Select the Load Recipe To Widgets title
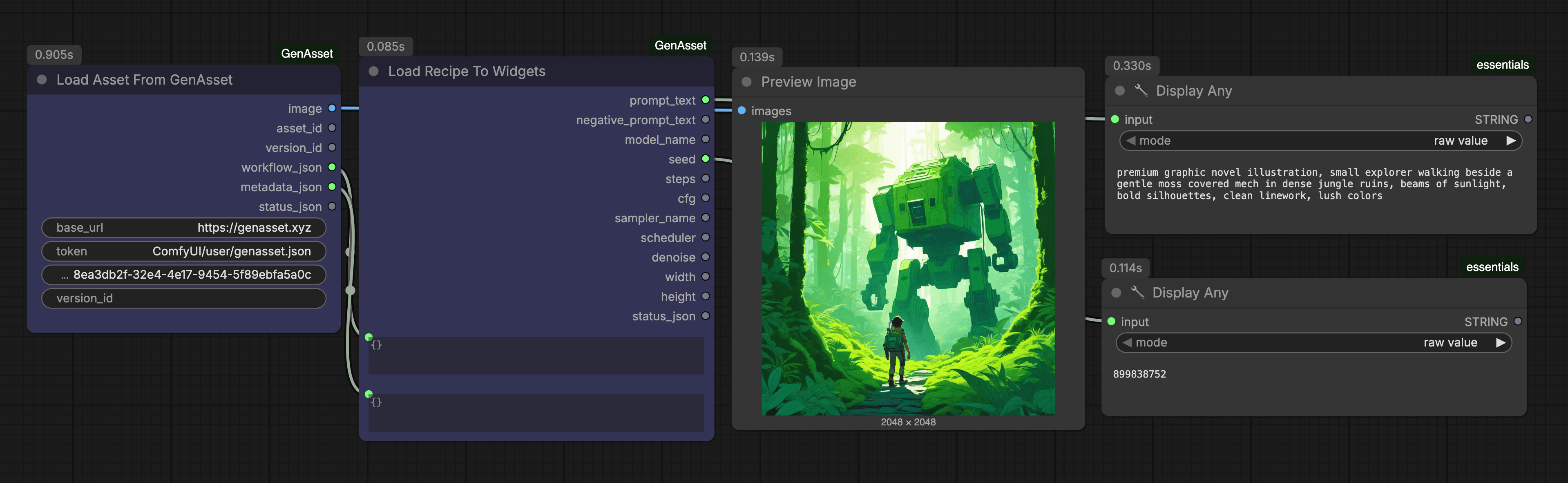 point(467,71)
